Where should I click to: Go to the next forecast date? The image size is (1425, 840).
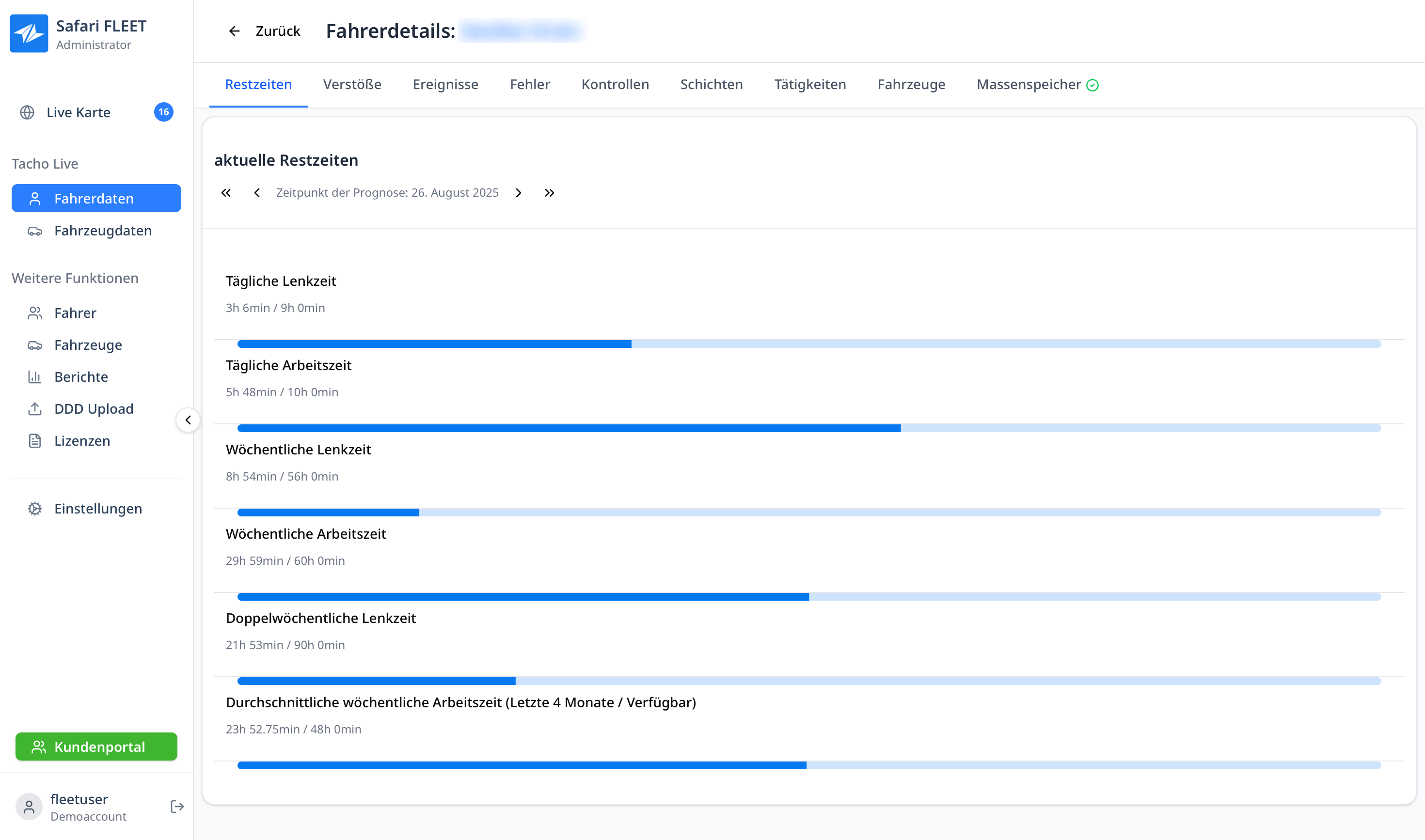point(518,193)
